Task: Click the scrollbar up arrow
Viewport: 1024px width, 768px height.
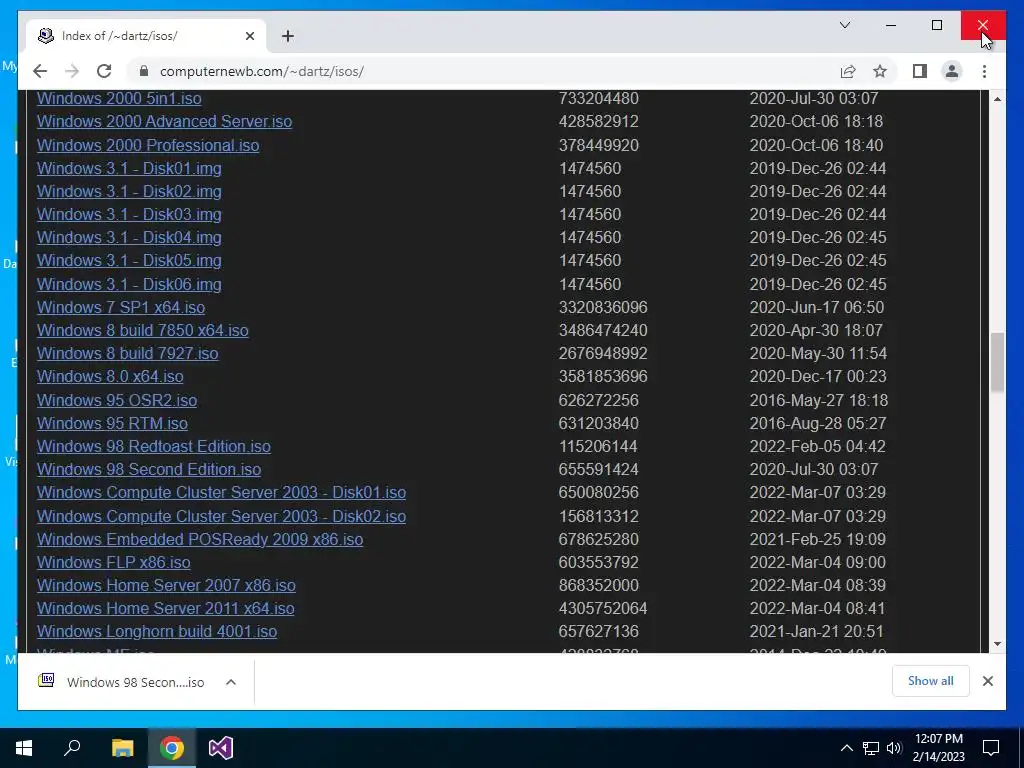Action: [x=997, y=99]
